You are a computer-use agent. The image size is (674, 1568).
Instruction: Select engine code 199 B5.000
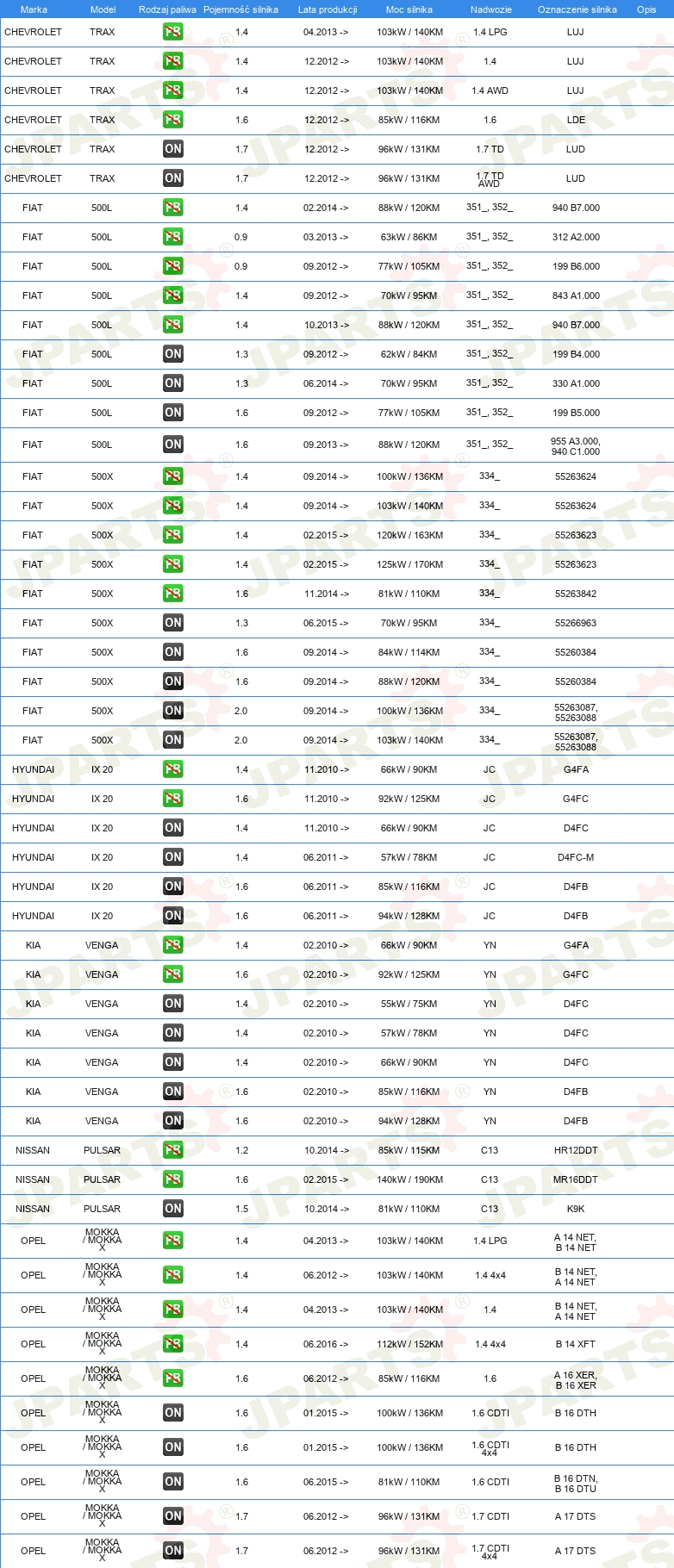[x=576, y=413]
